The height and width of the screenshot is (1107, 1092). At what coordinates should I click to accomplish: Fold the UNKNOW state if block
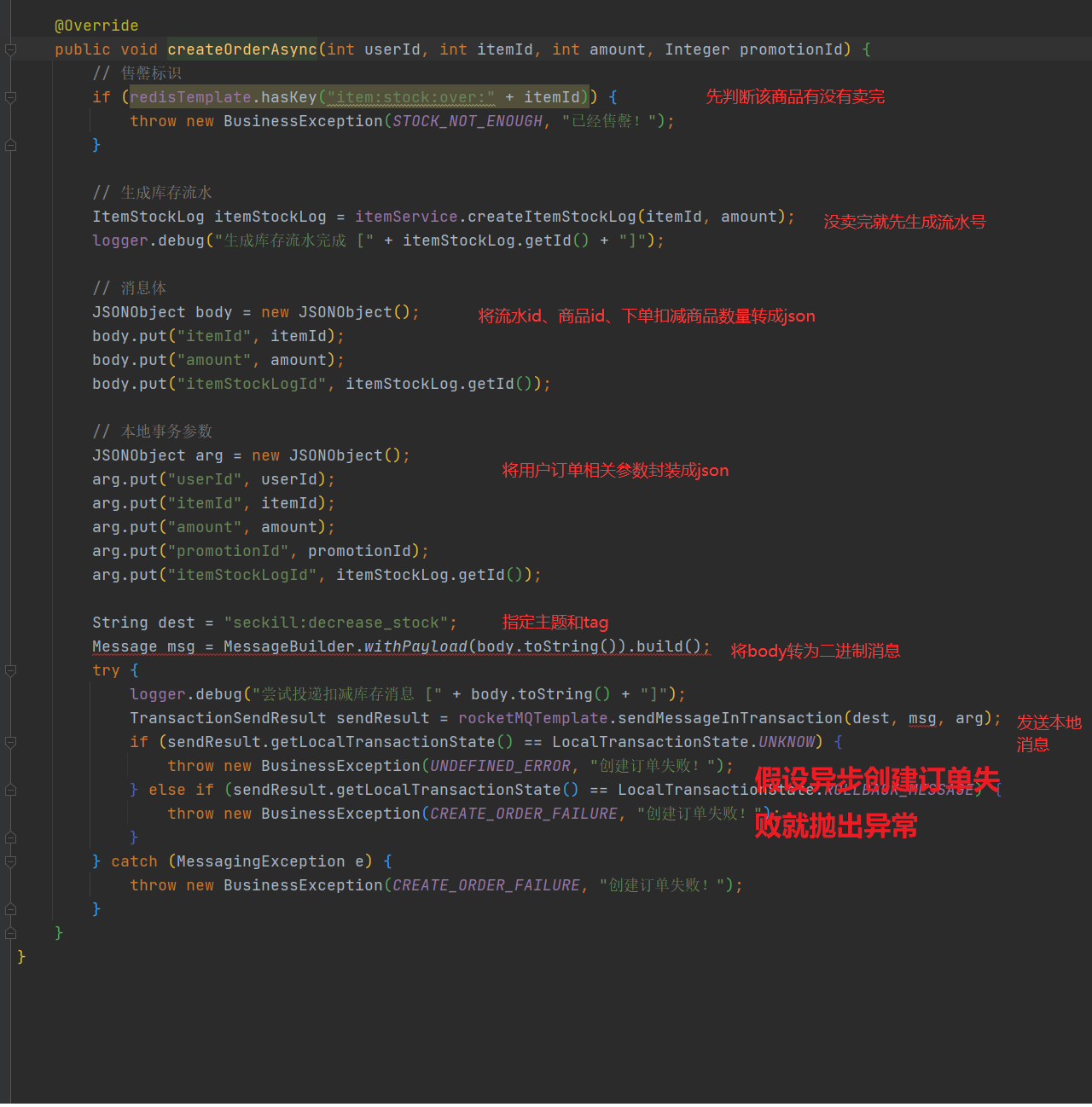tap(11, 742)
